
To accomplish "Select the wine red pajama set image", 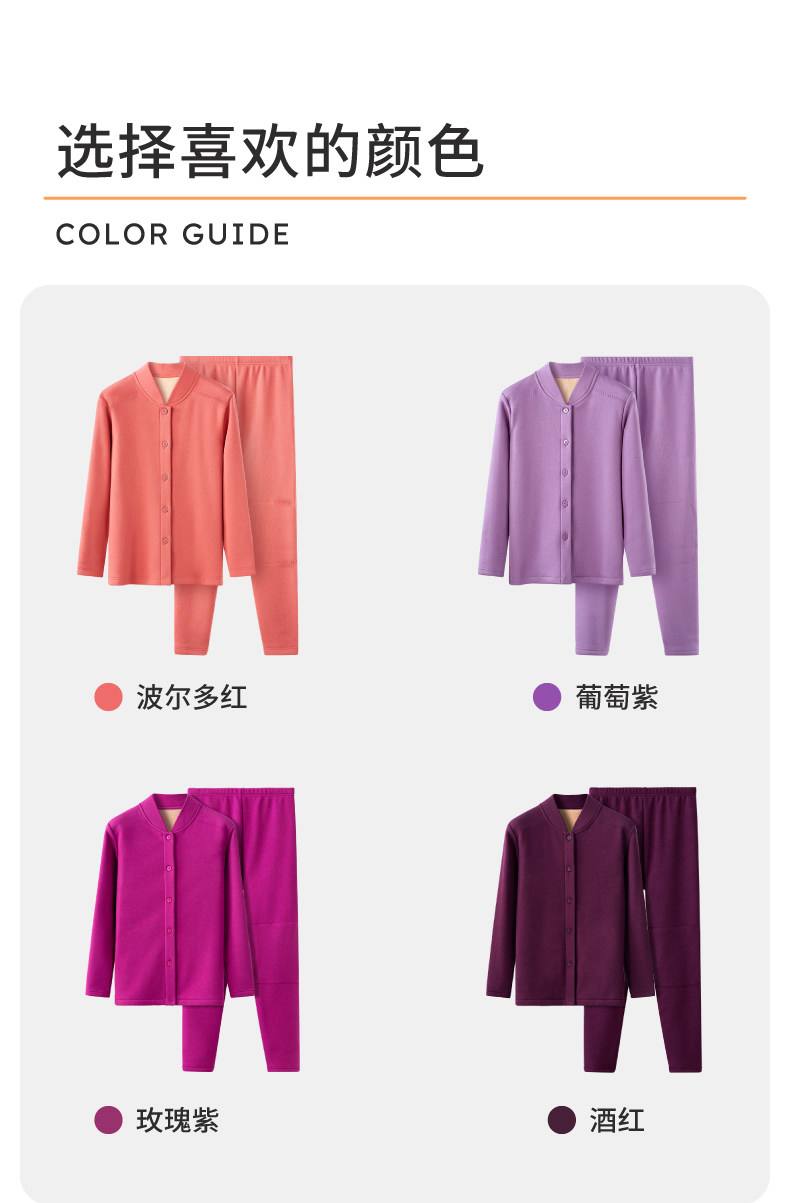I will point(593,930).
